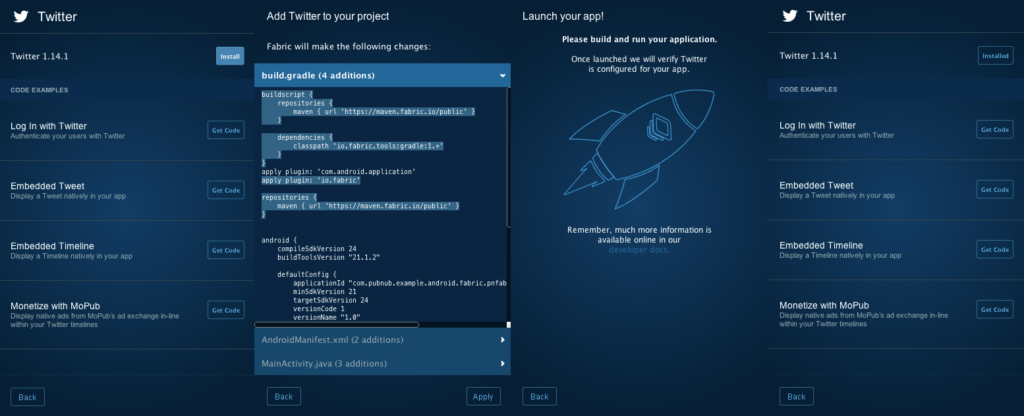
Task: Click the Installed button in the rightmost panel
Action: coord(995,56)
